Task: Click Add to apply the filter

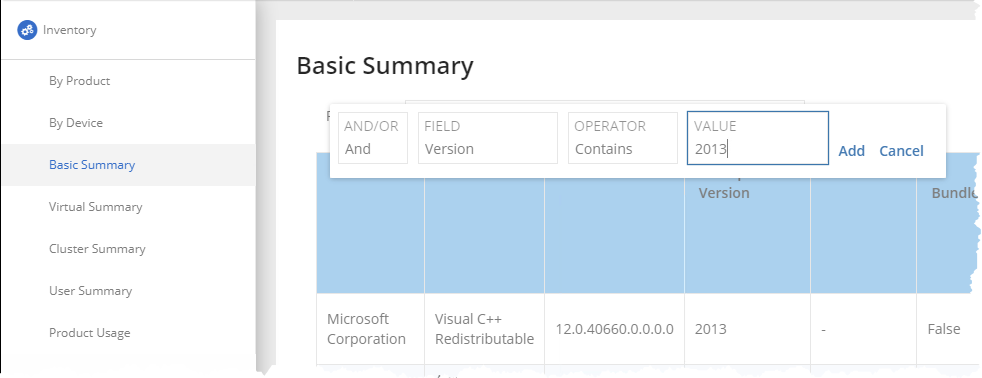Action: (x=852, y=151)
